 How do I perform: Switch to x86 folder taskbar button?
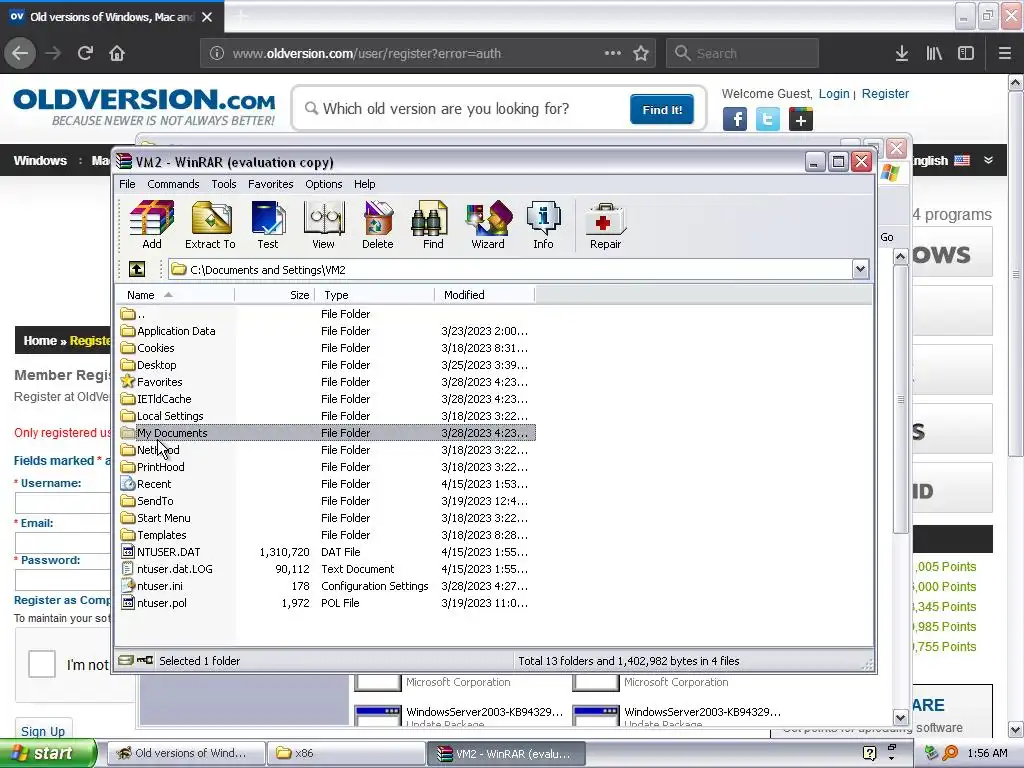click(345, 753)
